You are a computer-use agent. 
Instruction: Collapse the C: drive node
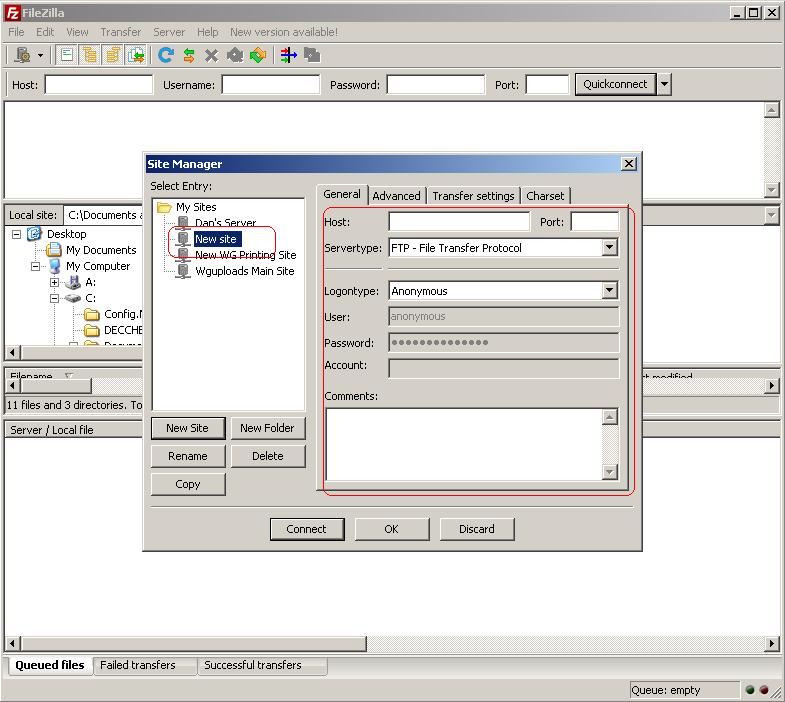click(54, 298)
